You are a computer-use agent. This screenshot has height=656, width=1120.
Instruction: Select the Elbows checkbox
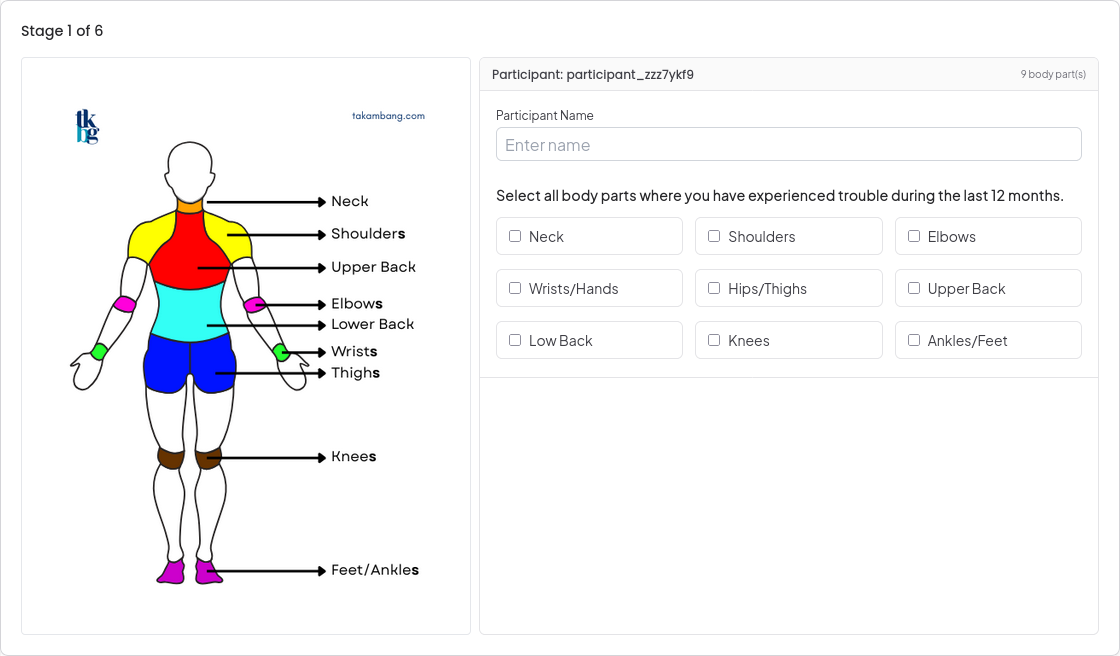point(914,236)
